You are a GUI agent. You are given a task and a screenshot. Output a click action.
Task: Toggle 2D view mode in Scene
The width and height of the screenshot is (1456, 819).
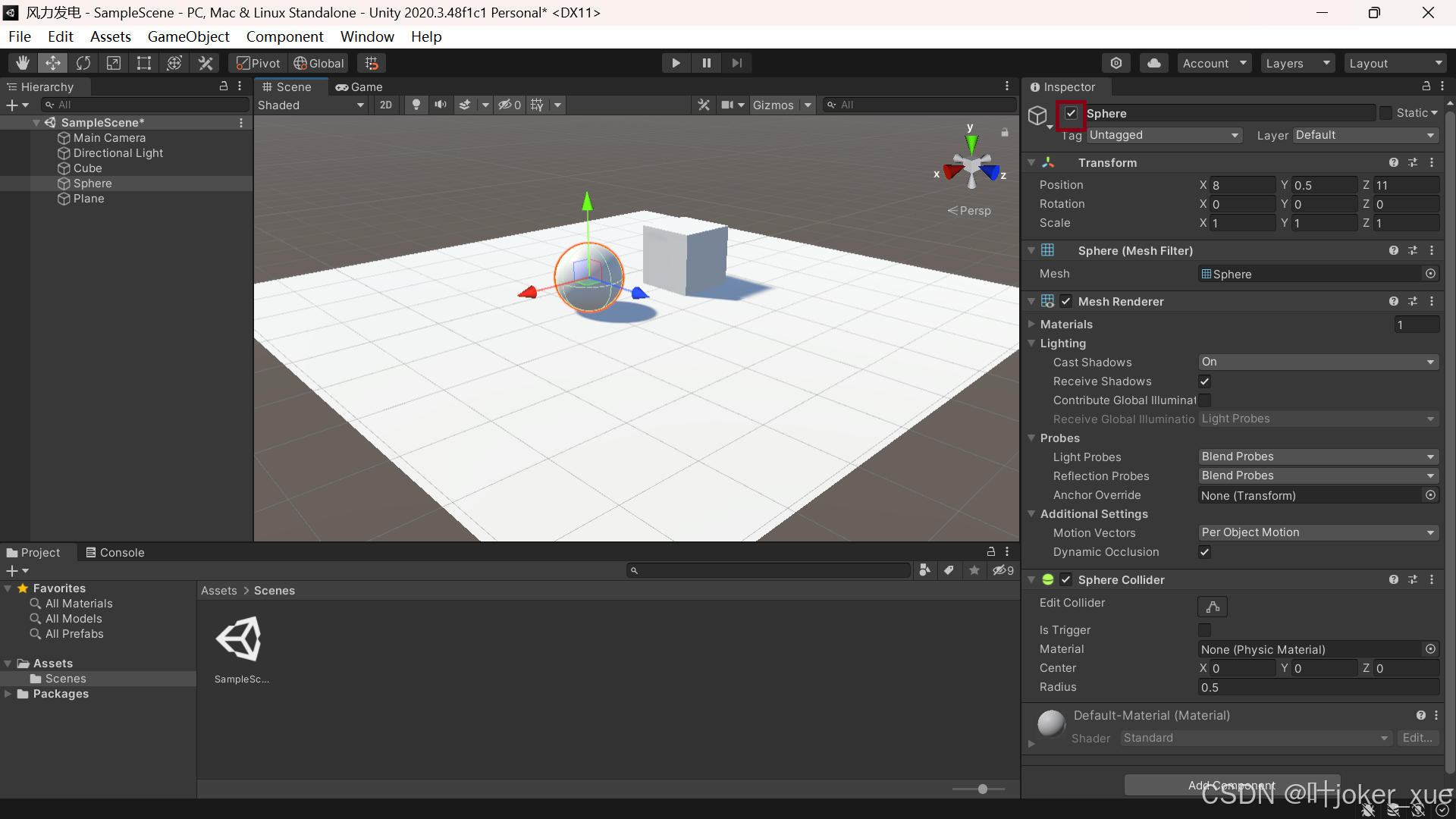(x=385, y=105)
